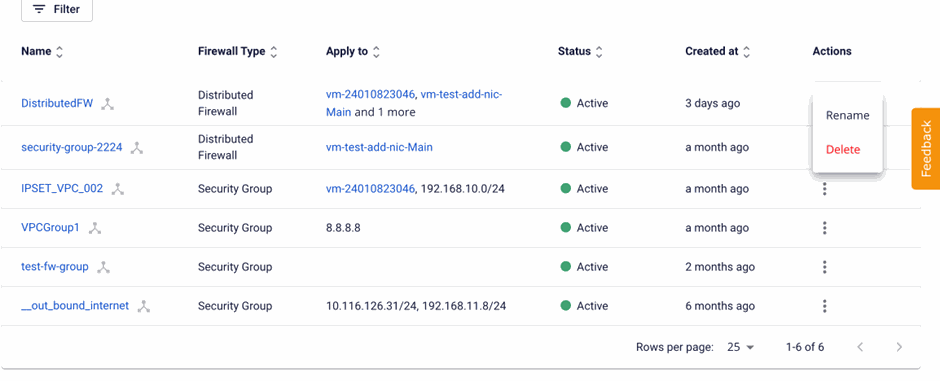This screenshot has width=940, height=381.
Task: Open vm-24010823046 link in DistributedFW row
Action: 370,94
